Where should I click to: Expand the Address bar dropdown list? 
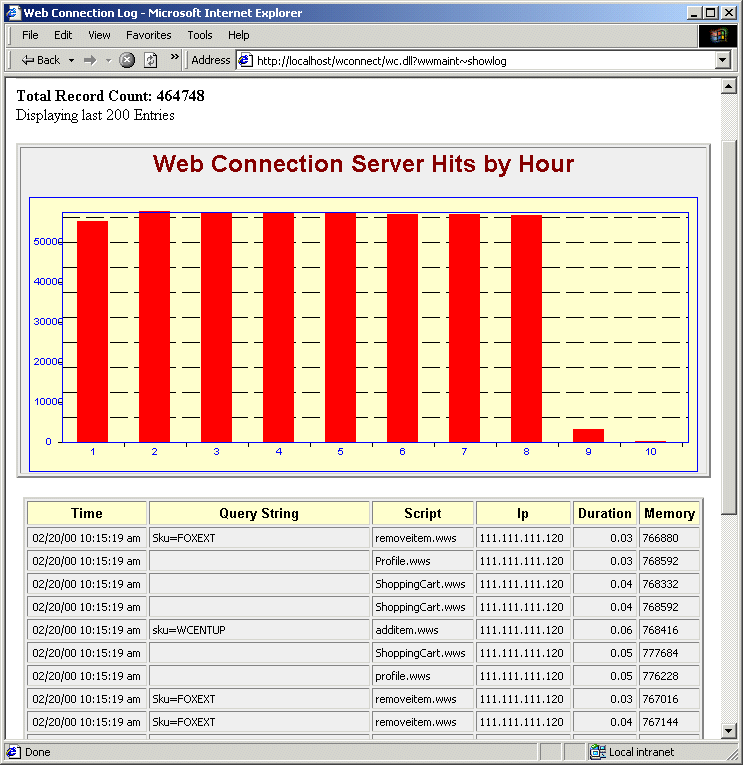click(723, 60)
